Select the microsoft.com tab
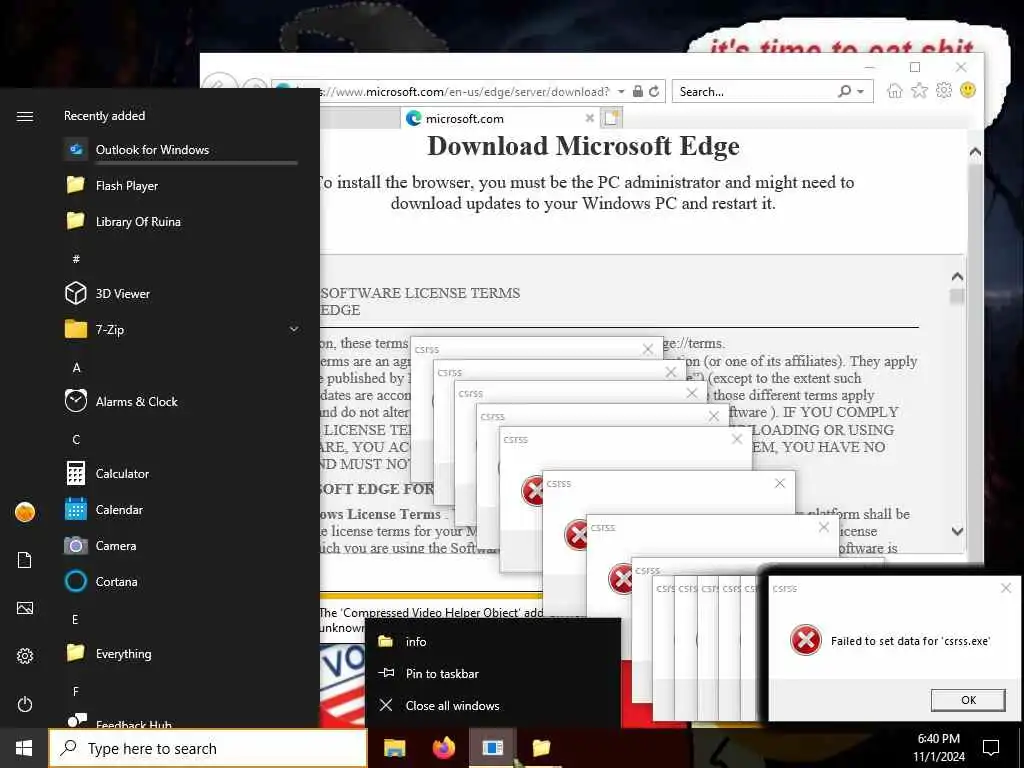 (500, 118)
